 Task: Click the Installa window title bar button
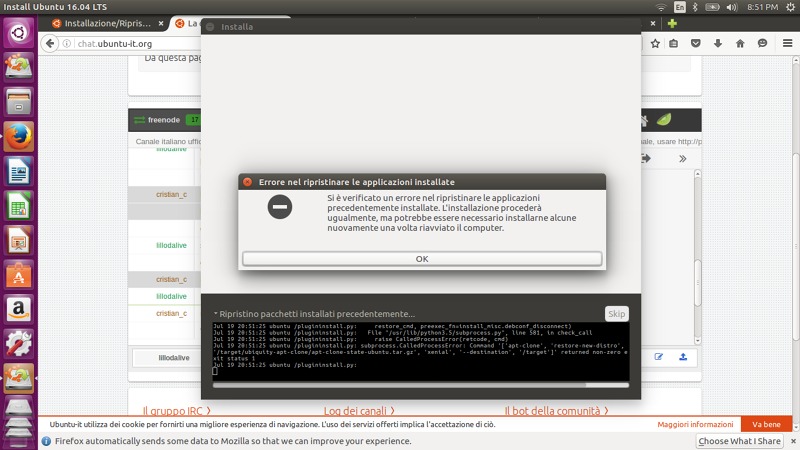[210, 27]
